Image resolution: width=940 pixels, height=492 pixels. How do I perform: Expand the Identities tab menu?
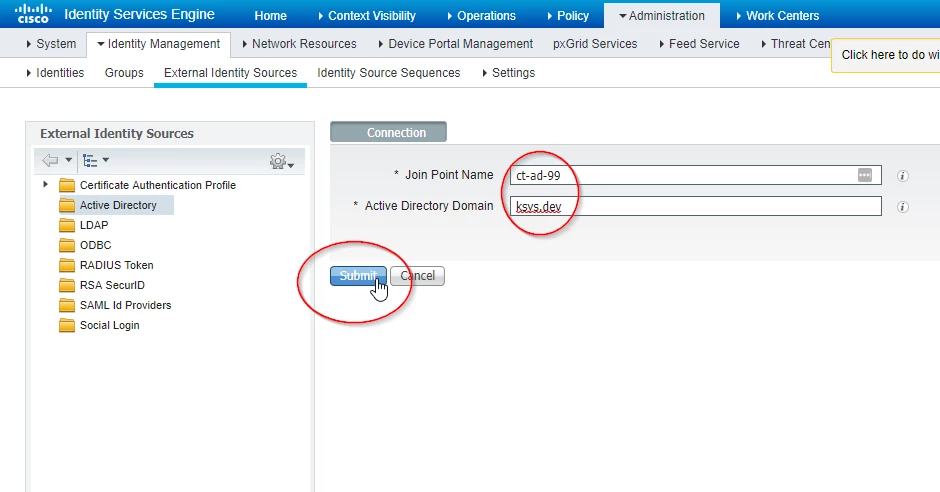click(55, 73)
